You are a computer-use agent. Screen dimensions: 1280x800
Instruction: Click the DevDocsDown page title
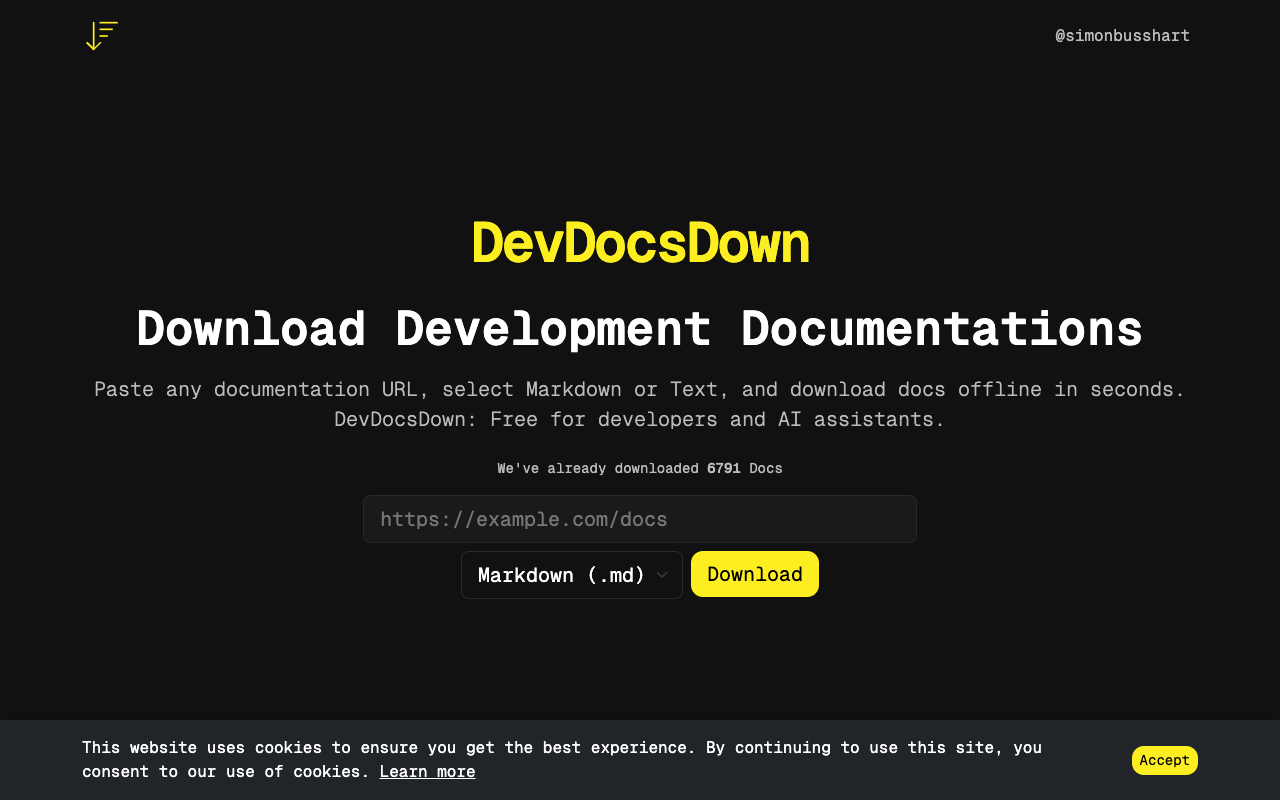point(639,242)
